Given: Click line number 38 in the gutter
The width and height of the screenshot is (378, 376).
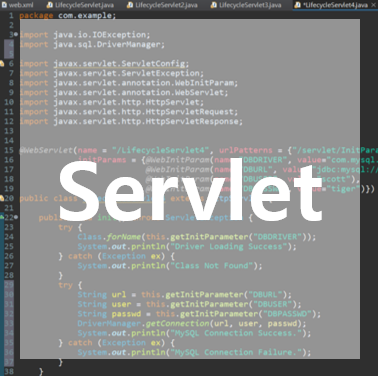Looking at the screenshot, I should (9, 371).
